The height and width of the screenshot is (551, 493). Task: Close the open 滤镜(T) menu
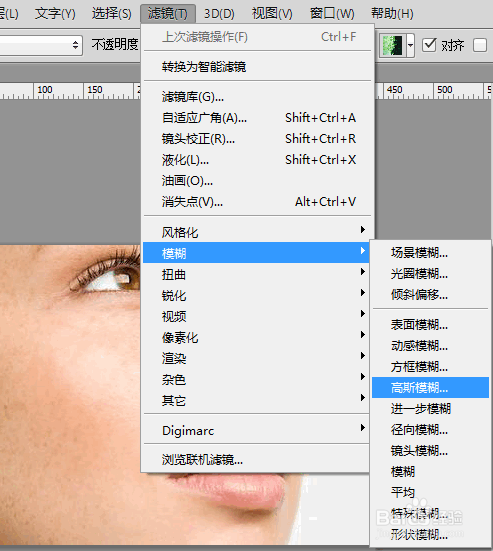click(168, 14)
